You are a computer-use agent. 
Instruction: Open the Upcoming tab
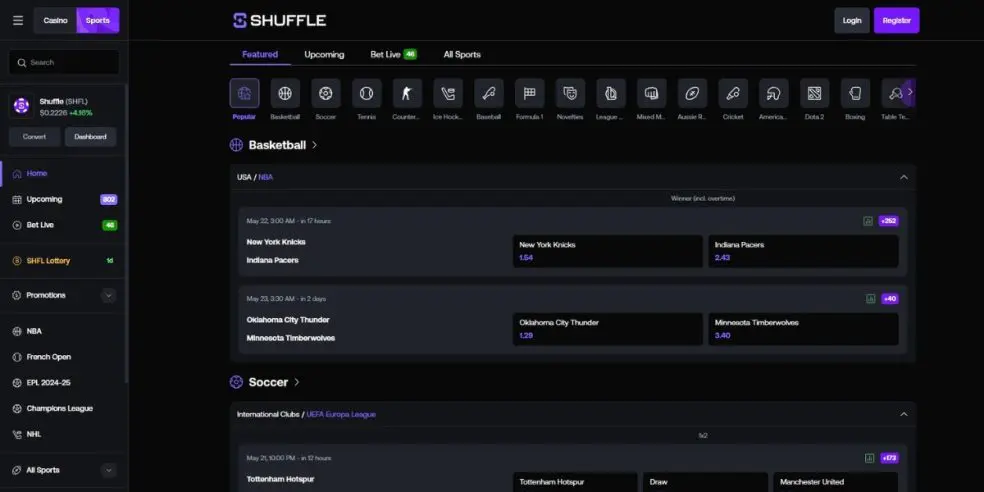point(324,55)
